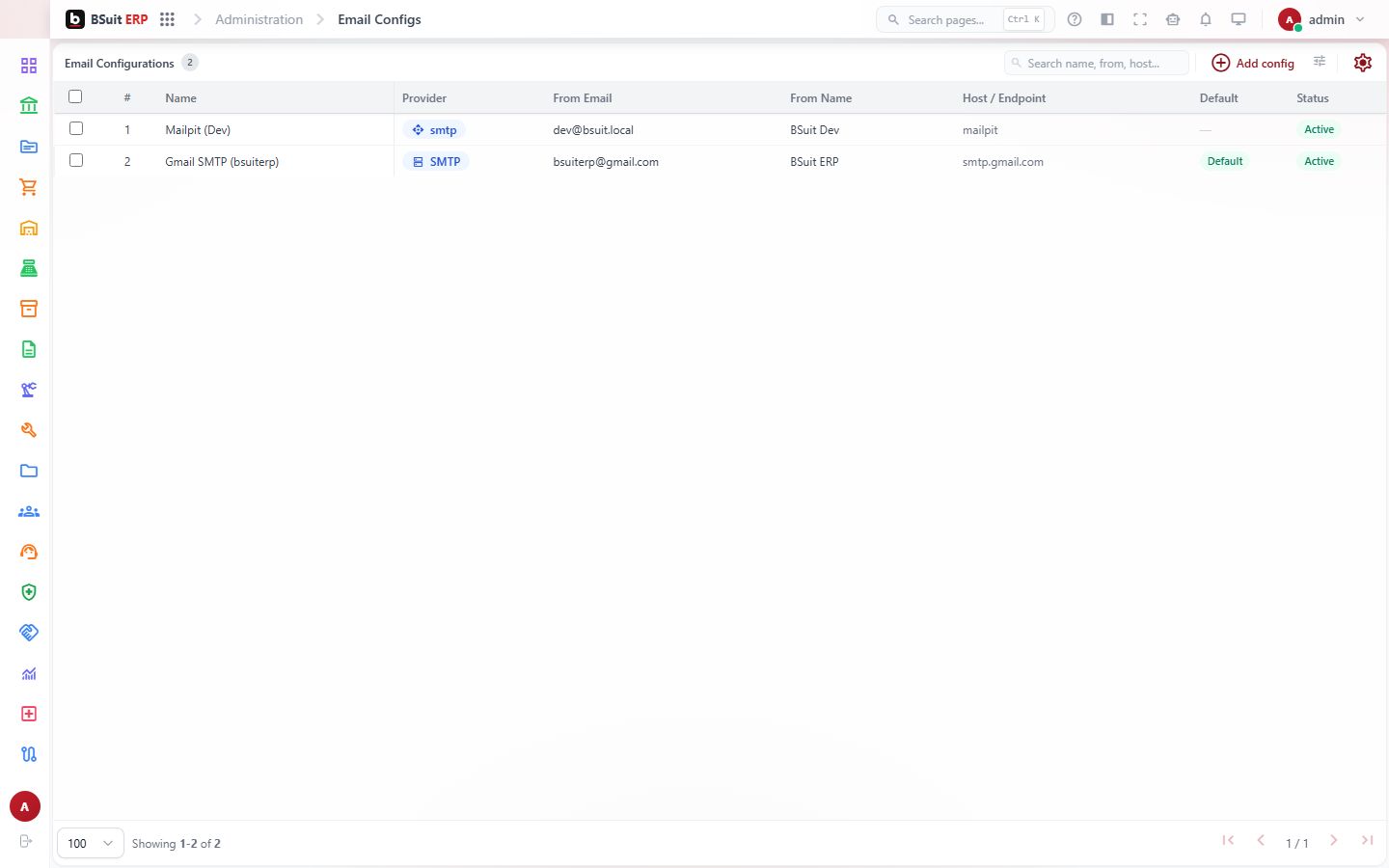The width and height of the screenshot is (1389, 868).
Task: Open the table filter sliders icon
Action: click(1320, 62)
